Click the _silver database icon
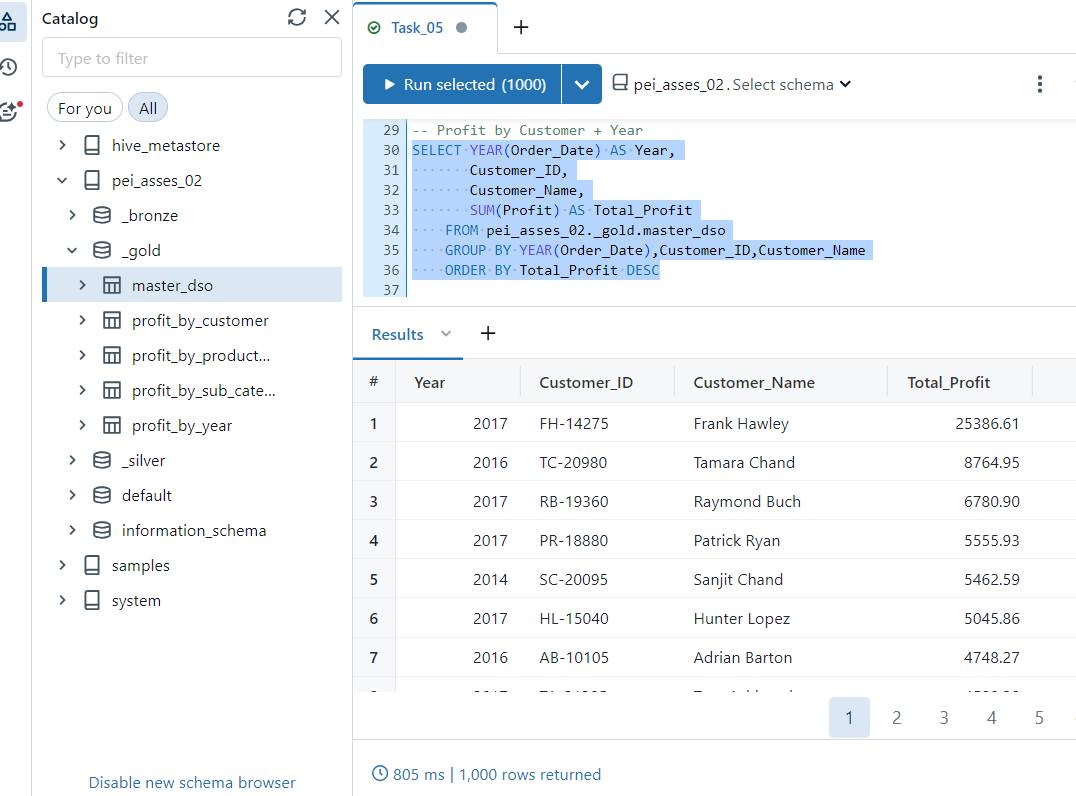 (x=102, y=460)
